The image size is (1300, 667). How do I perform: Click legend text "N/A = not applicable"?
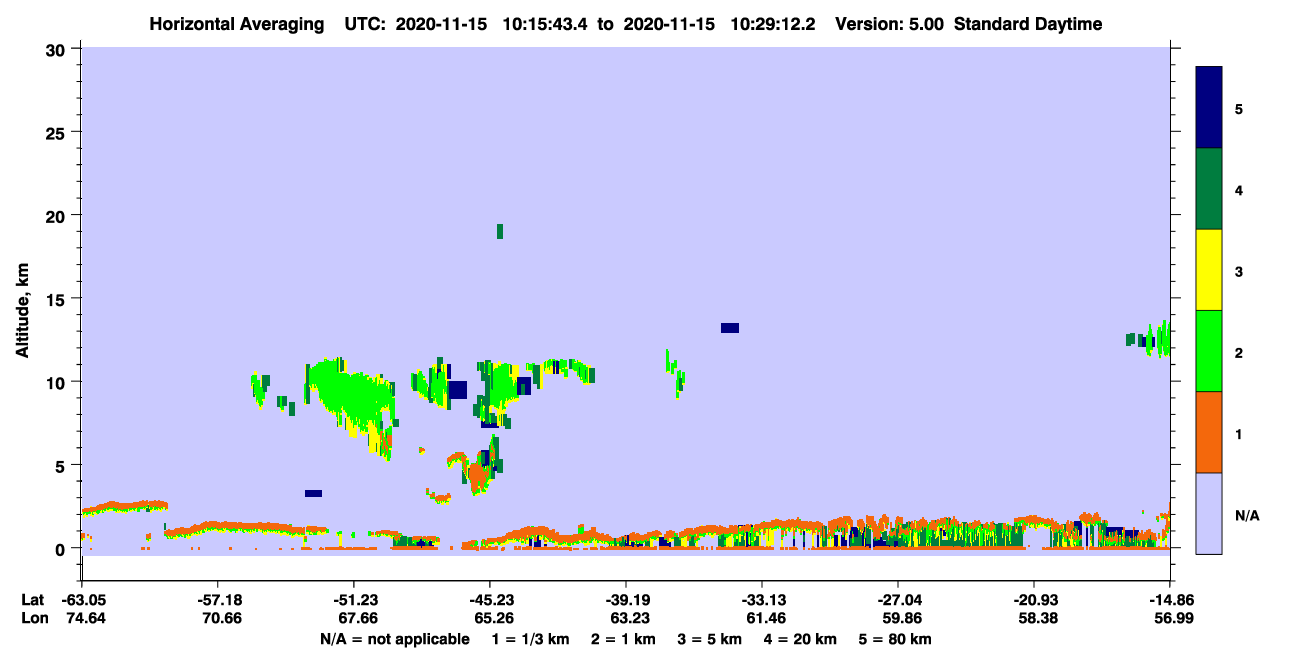click(394, 638)
